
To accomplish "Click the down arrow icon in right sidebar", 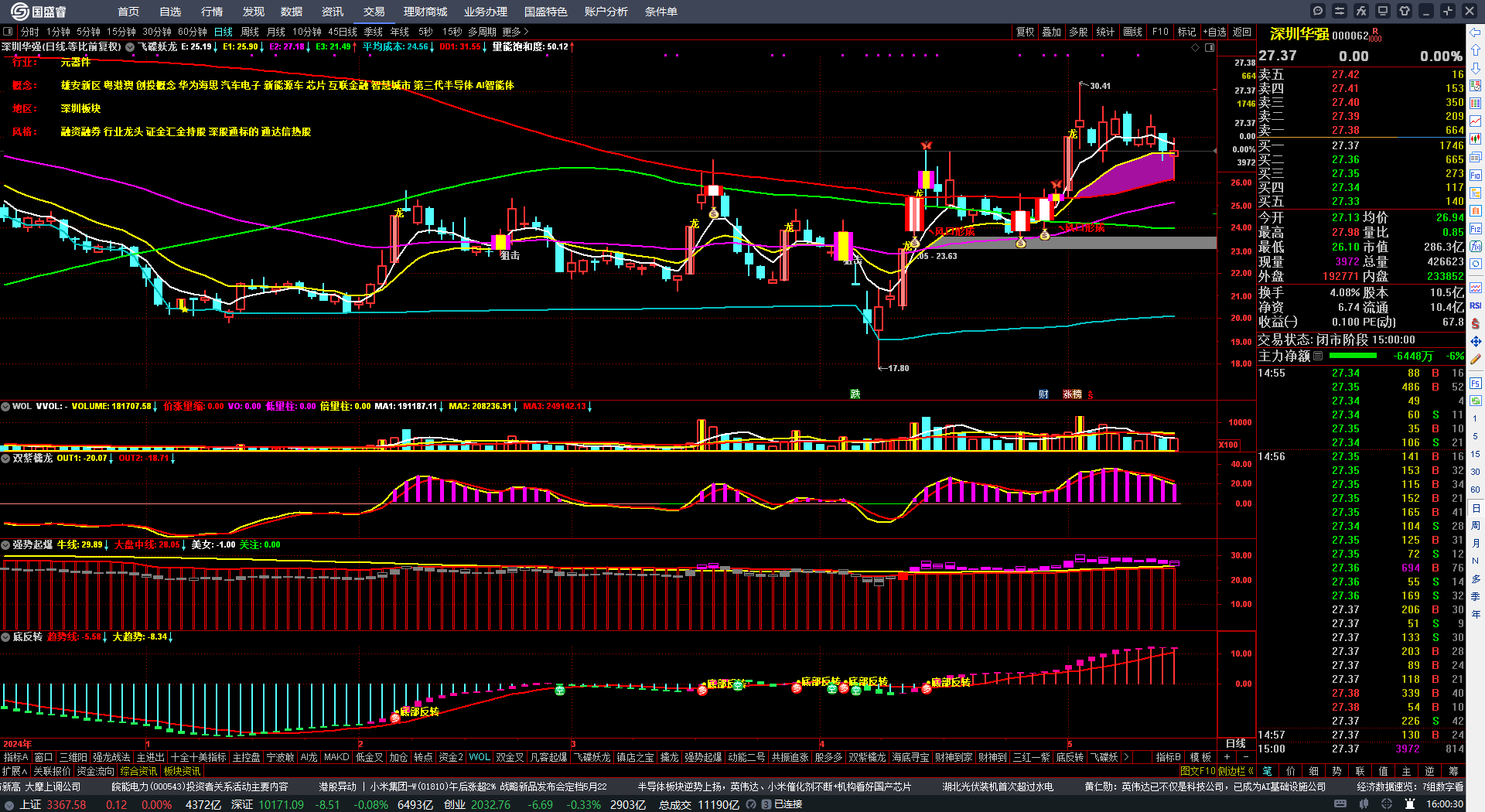I will tap(1476, 68).
